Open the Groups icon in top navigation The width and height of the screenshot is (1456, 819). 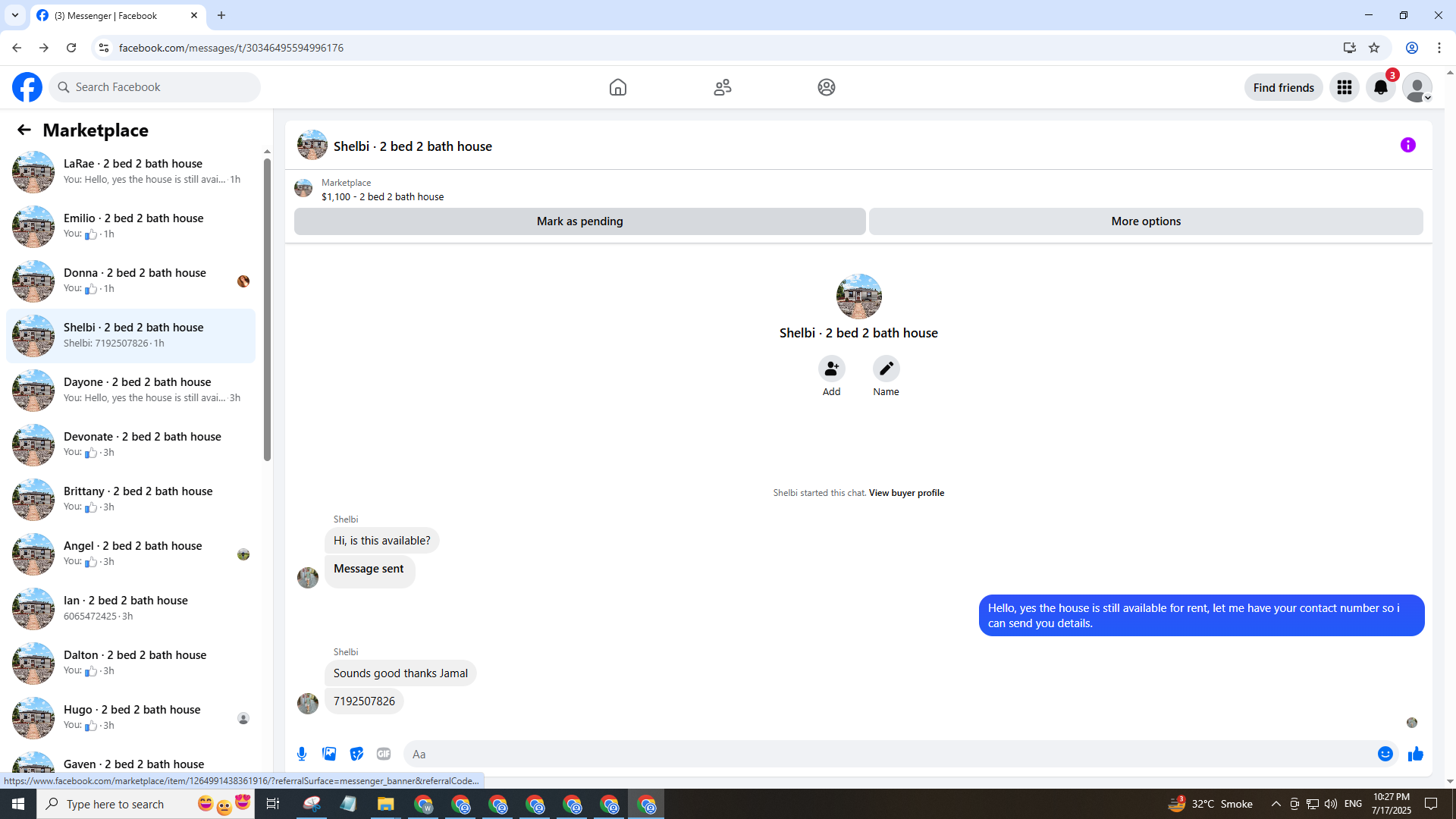(x=827, y=87)
